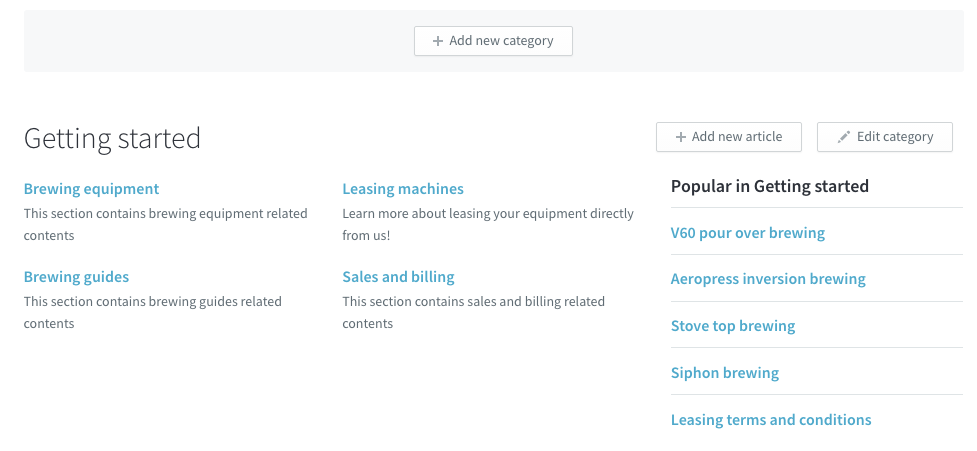Click the Leasing machines description text
The image size is (977, 451).
click(x=488, y=224)
